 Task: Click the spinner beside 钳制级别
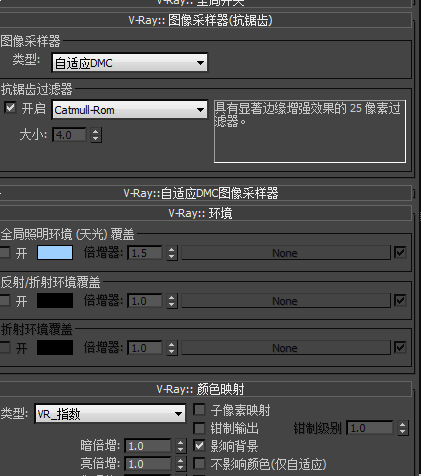click(x=403, y=428)
